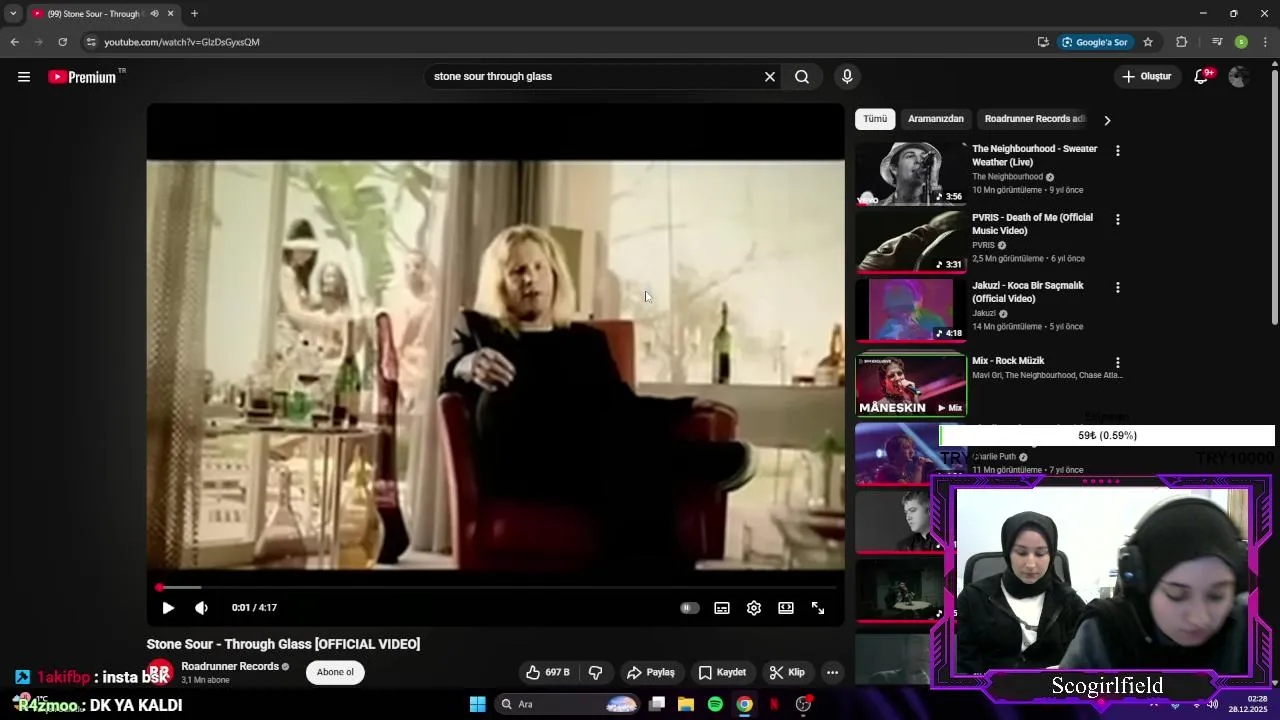Clear the search box with X

770,77
